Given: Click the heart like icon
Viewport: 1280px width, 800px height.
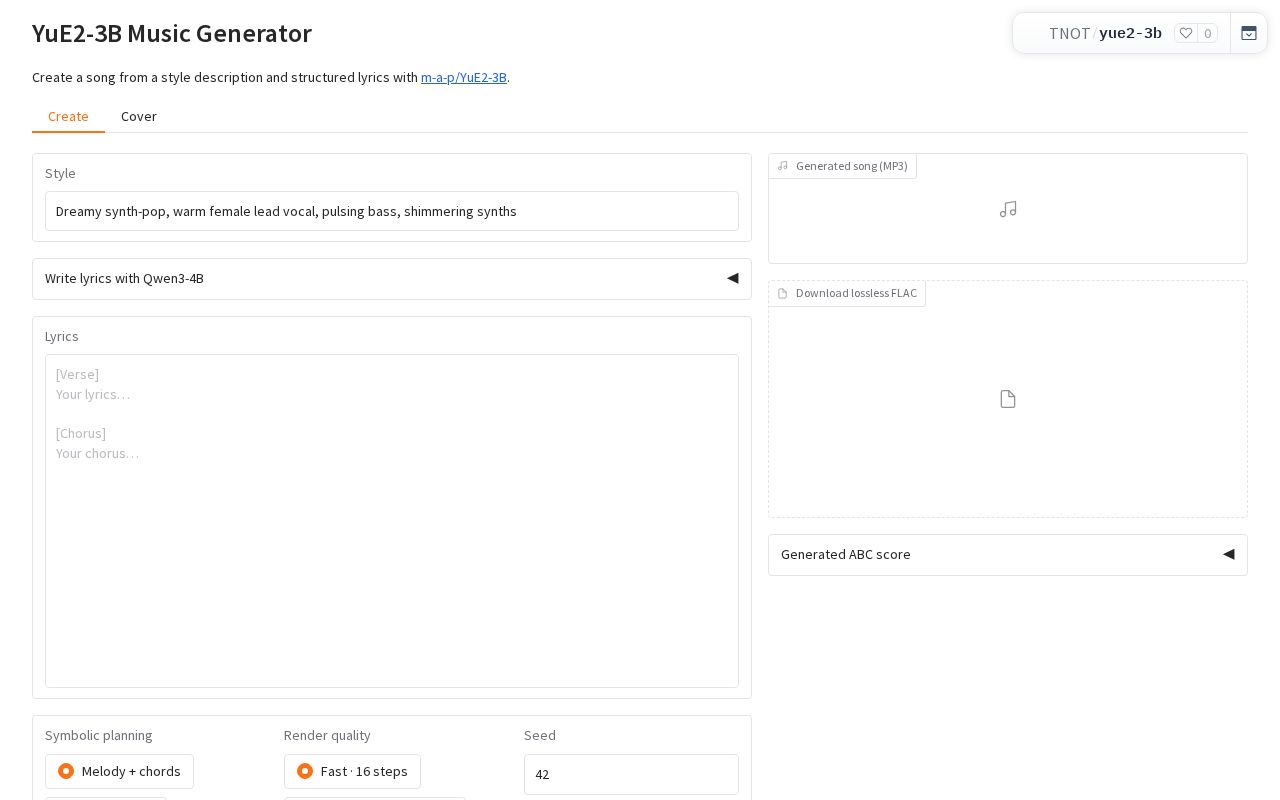Looking at the screenshot, I should click(x=1186, y=33).
